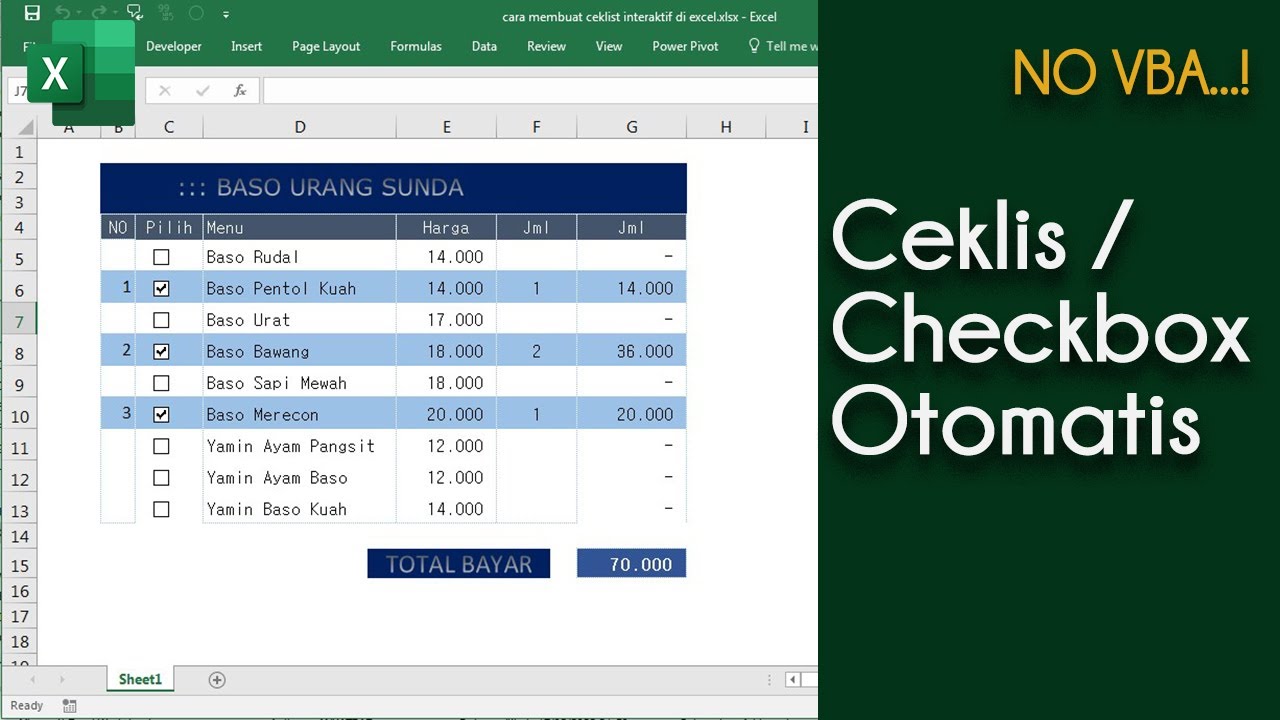The width and height of the screenshot is (1280, 720).
Task: Click the TOTAL BAYAR label cell
Action: click(458, 564)
